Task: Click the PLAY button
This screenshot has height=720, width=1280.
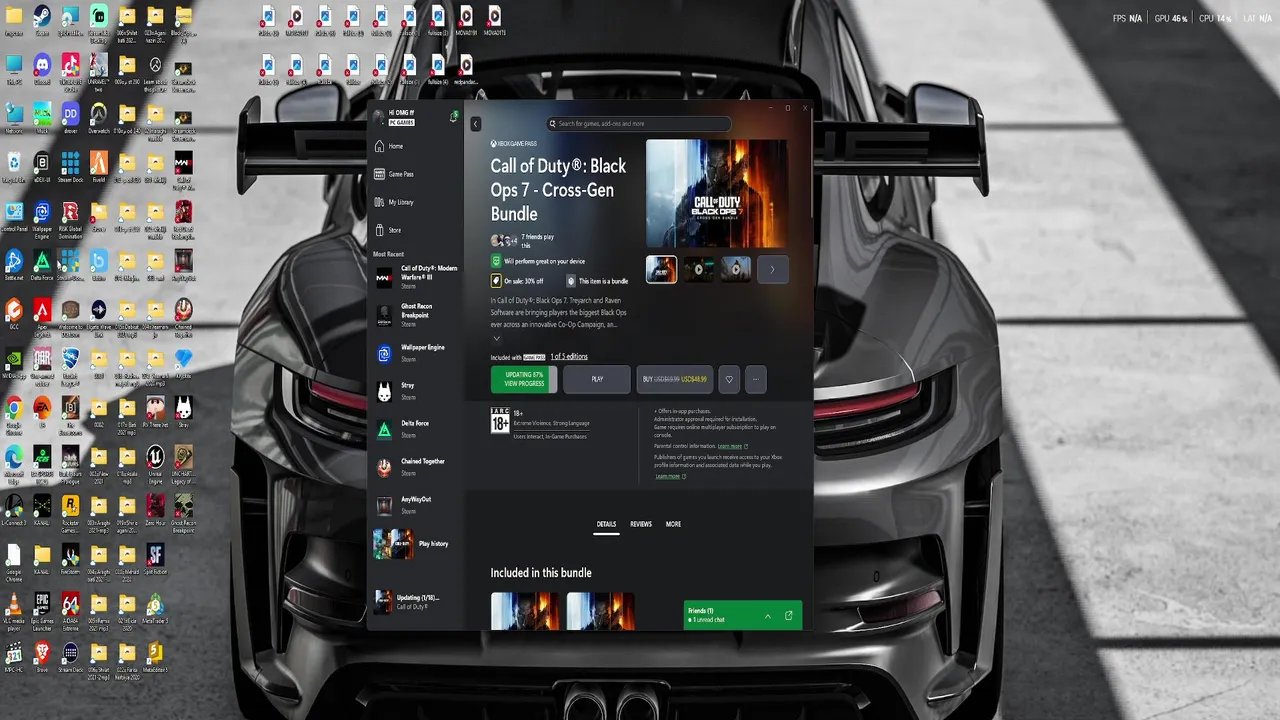Action: [597, 379]
